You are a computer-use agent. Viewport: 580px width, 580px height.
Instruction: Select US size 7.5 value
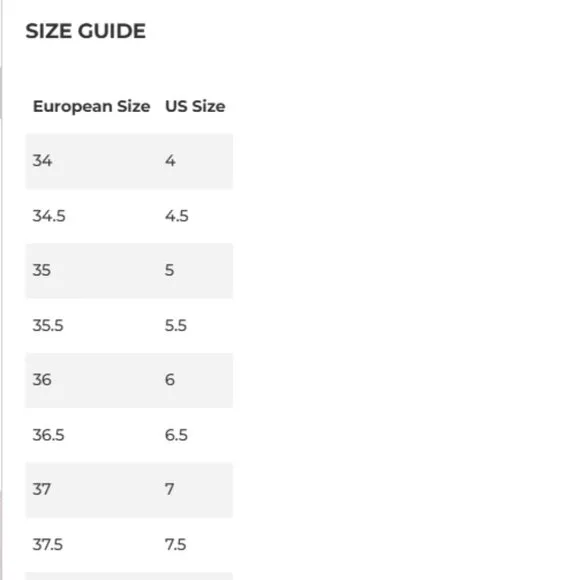point(175,544)
